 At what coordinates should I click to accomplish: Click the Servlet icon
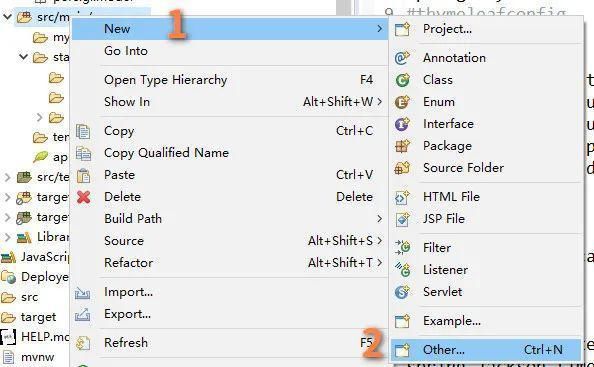pos(402,292)
